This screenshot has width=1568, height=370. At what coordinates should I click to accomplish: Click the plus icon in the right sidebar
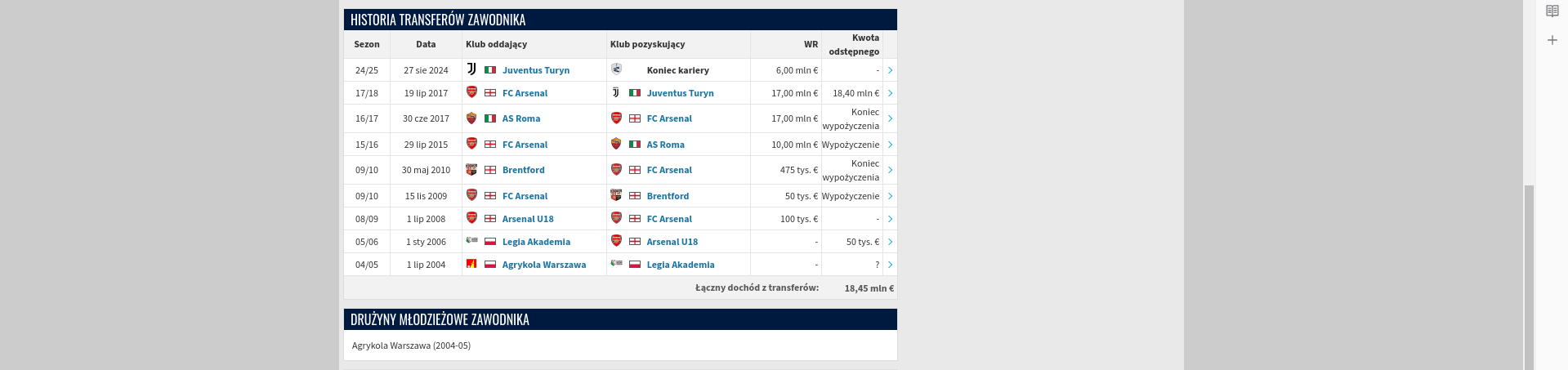pos(1552,40)
